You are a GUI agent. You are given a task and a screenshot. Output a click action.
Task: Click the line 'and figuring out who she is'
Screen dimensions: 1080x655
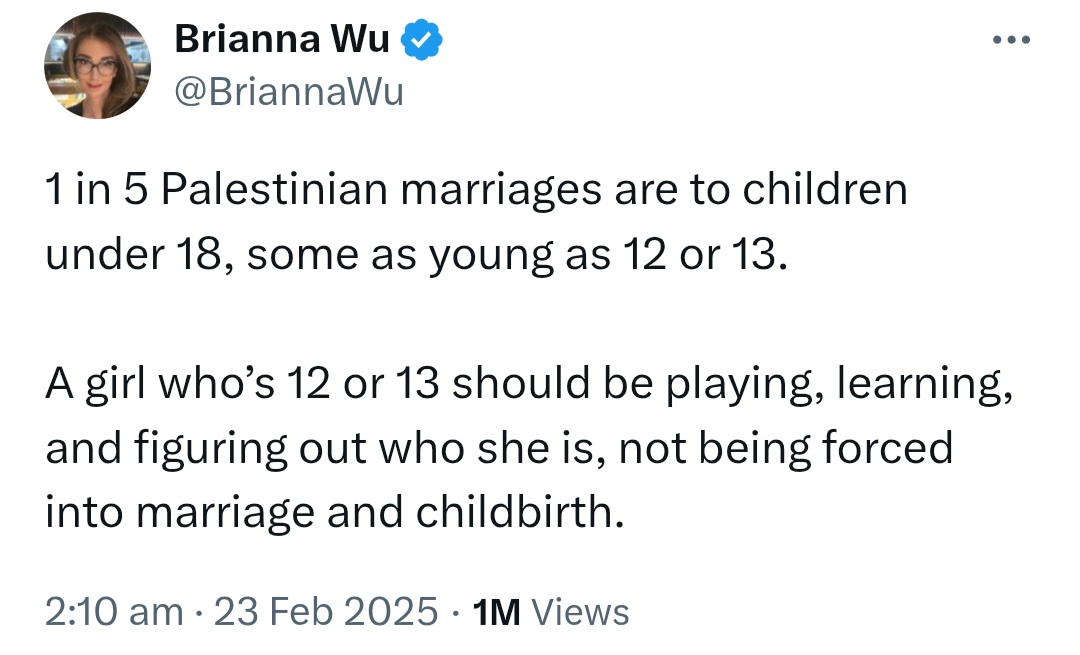tap(499, 448)
